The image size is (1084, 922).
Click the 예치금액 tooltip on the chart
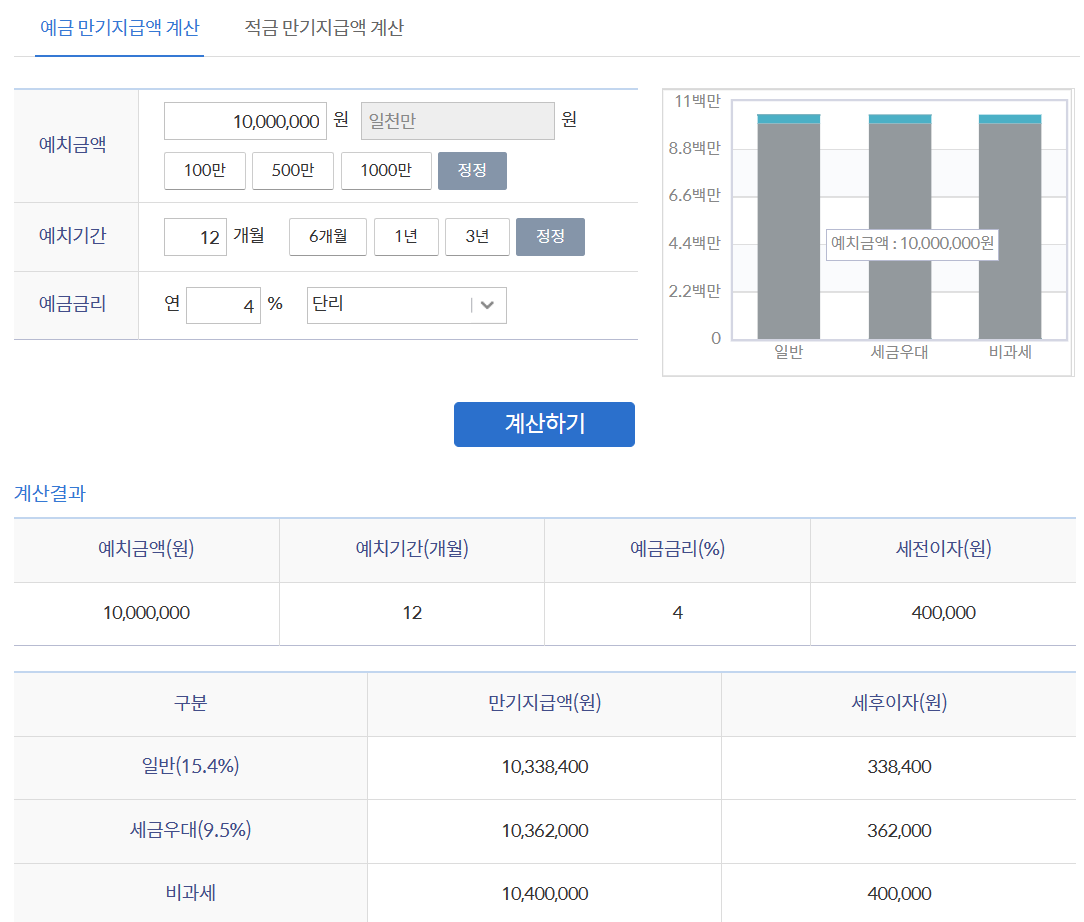click(911, 245)
